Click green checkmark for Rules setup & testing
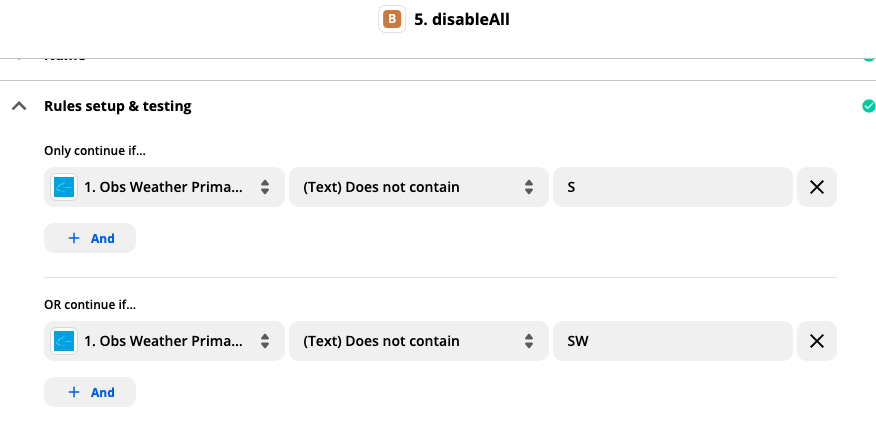Screen dimensions: 876x426 coord(868,106)
